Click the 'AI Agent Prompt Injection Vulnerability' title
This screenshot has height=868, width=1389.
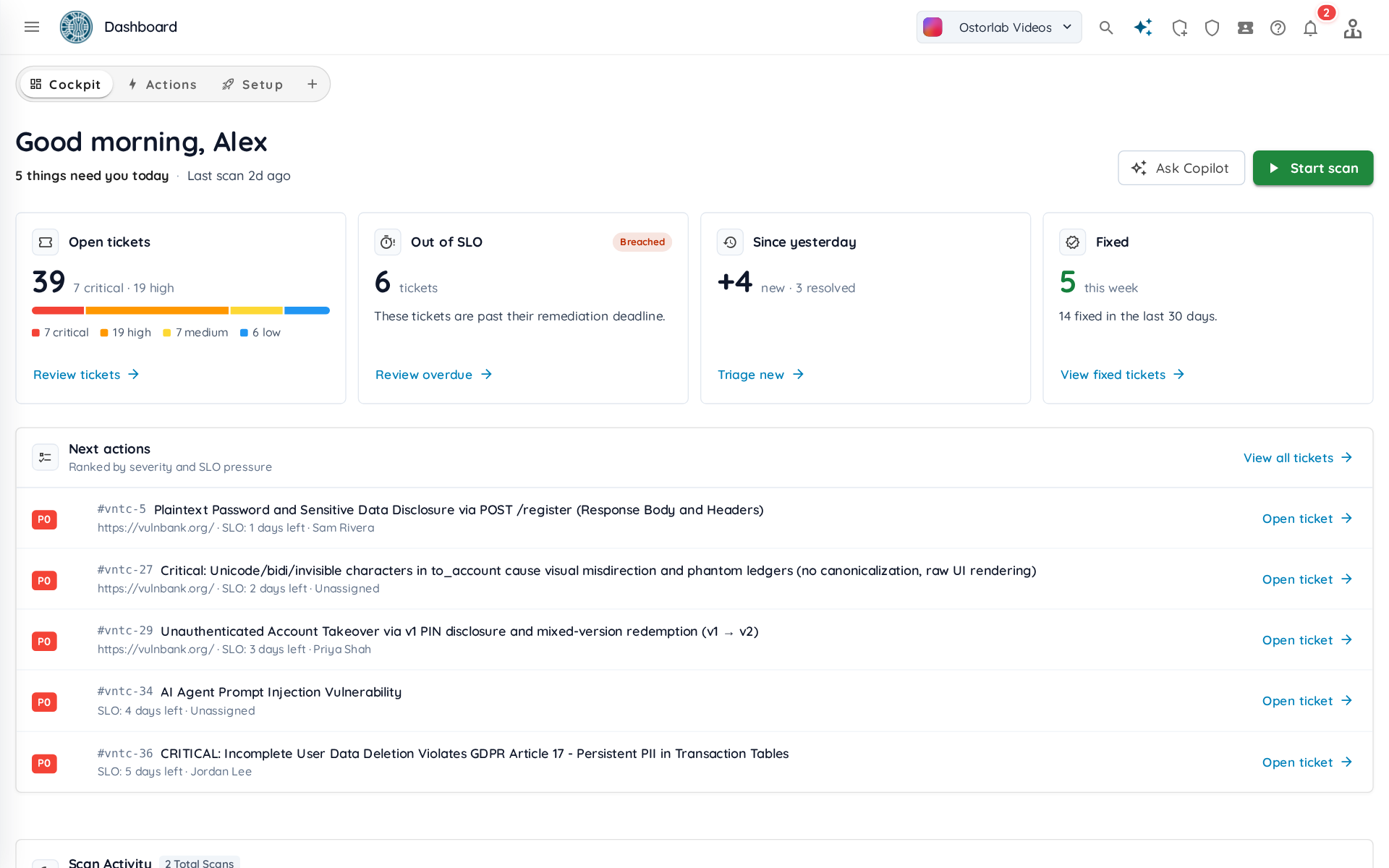coord(281,692)
